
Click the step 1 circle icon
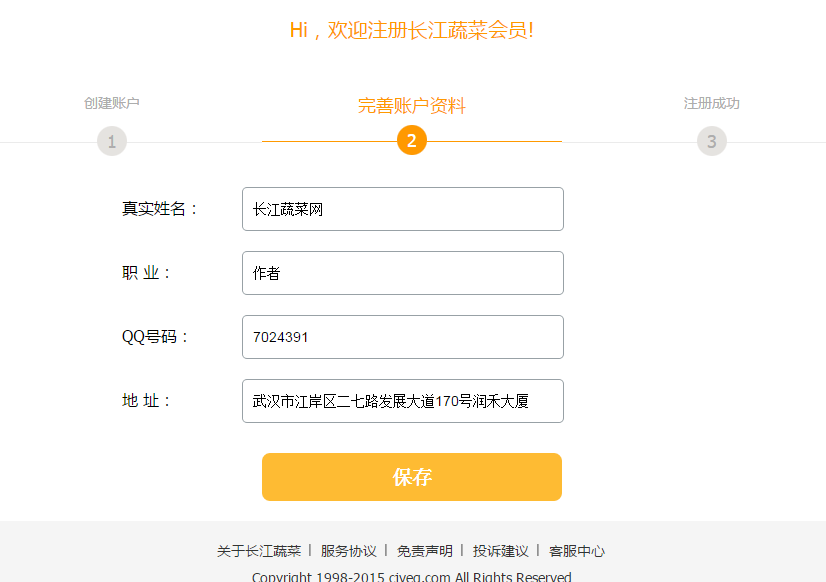[112, 141]
